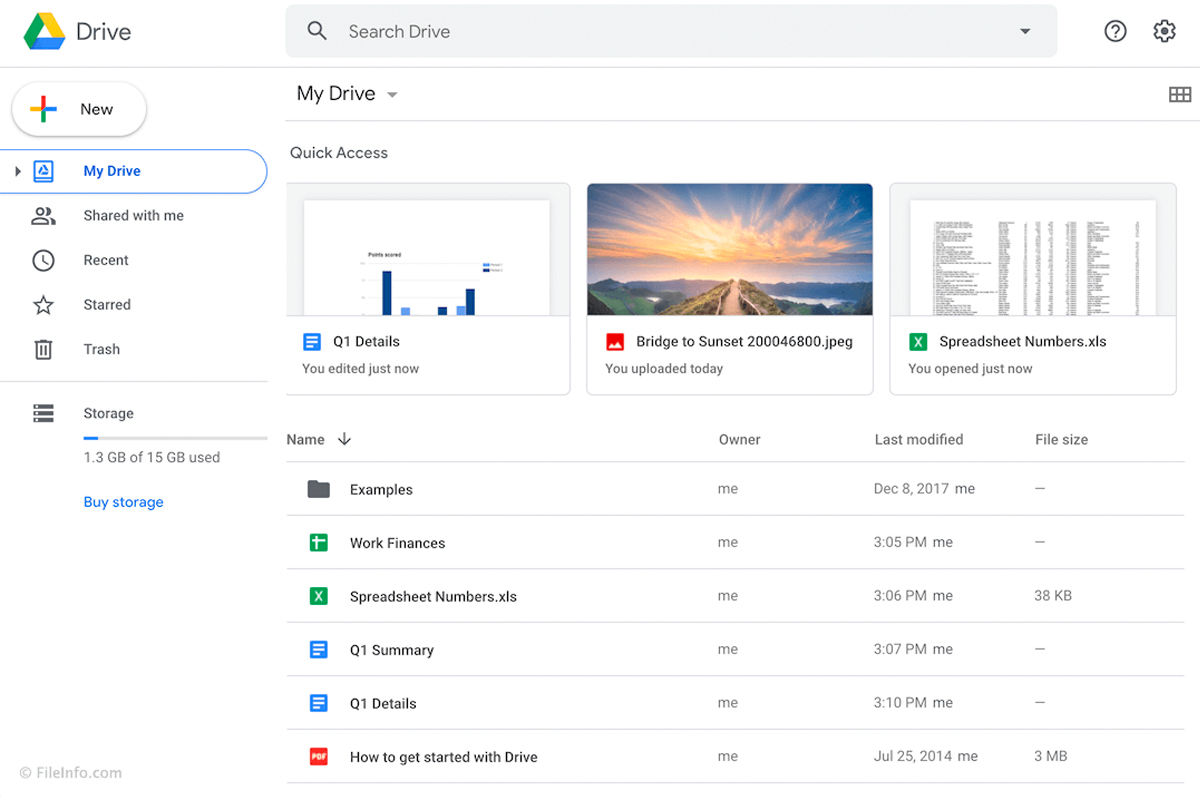Click the storage usage progress bar
Image resolution: width=1200 pixels, height=797 pixels.
pos(175,438)
